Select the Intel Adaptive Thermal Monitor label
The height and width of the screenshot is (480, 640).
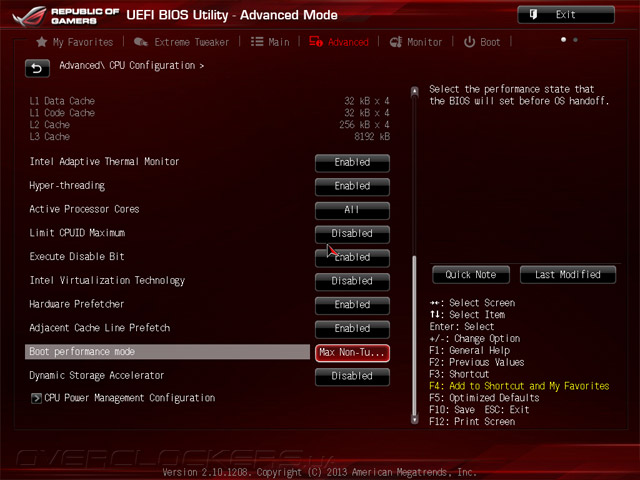click(104, 162)
